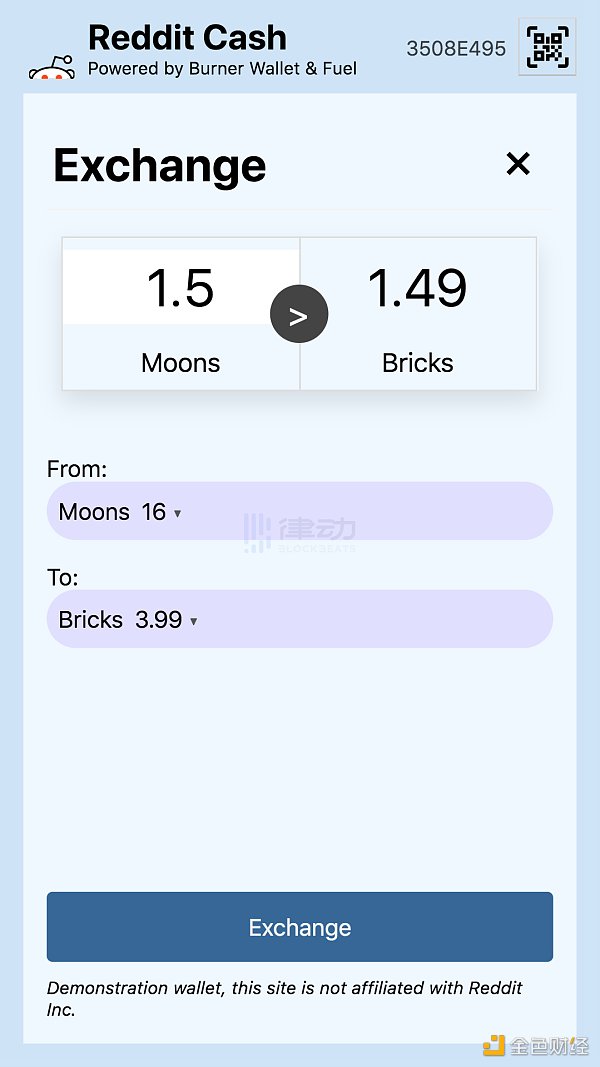
Task: Expand the From Moons dropdown arrow
Action: (178, 513)
